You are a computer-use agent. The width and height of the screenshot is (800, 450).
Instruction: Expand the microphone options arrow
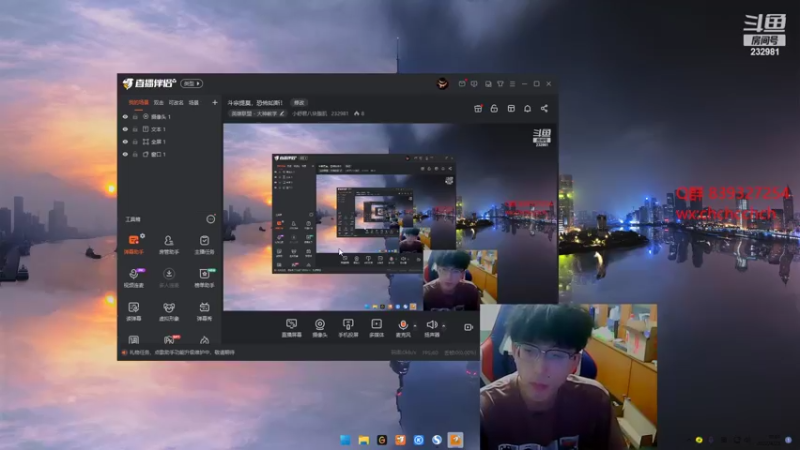tap(415, 326)
